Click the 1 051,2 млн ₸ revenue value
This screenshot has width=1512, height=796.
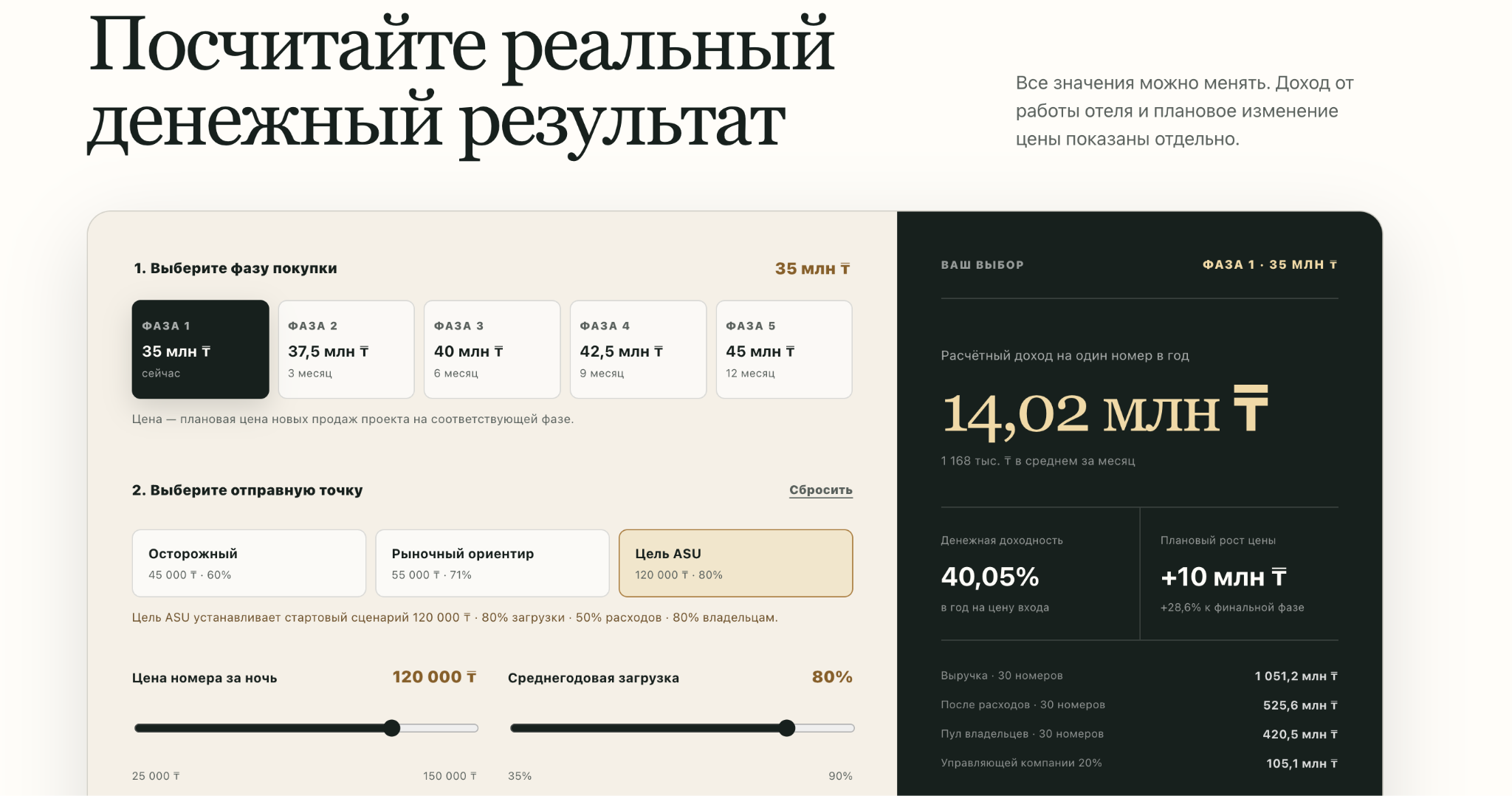click(x=1296, y=676)
